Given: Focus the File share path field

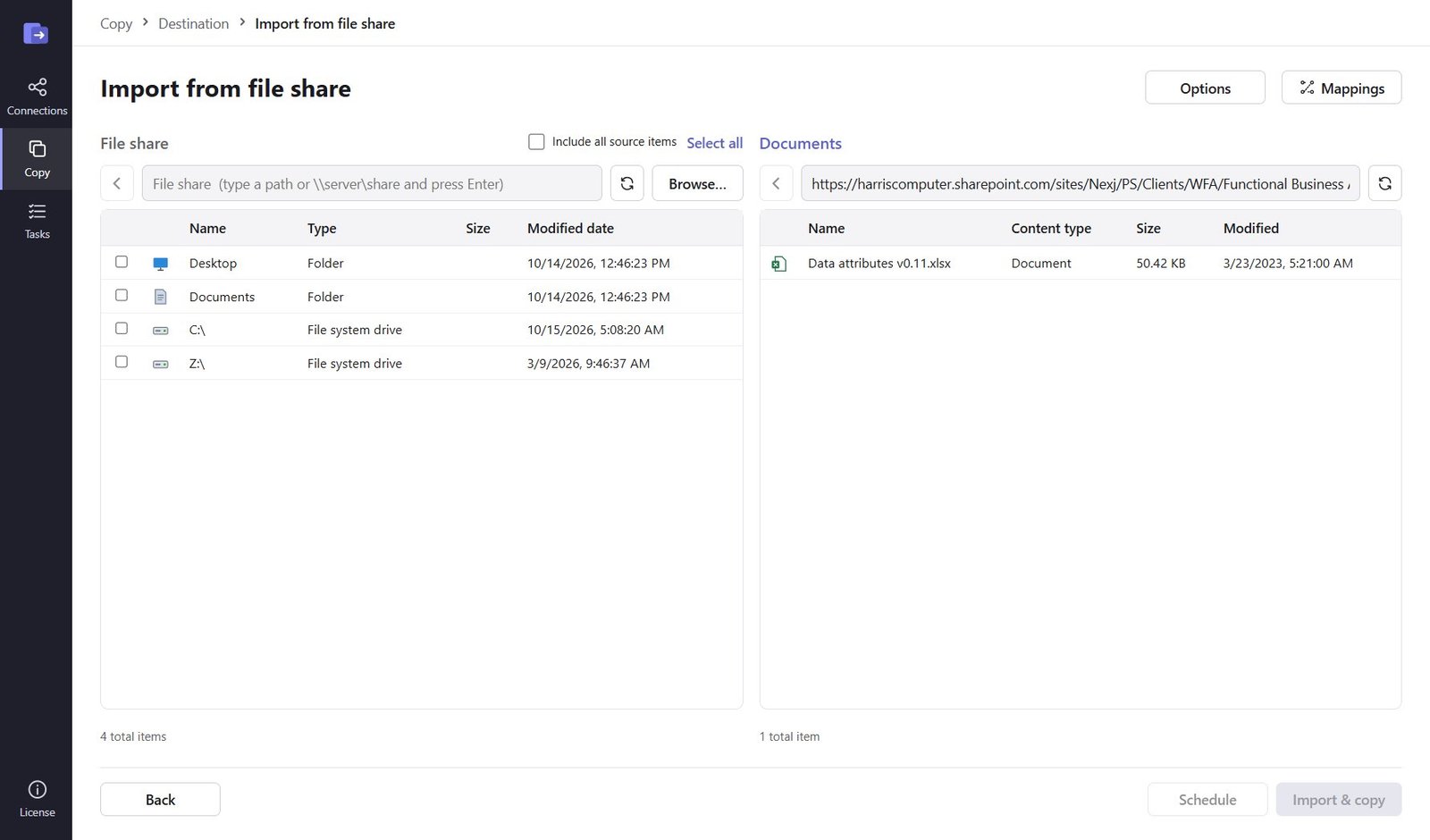Looking at the screenshot, I should 372,183.
